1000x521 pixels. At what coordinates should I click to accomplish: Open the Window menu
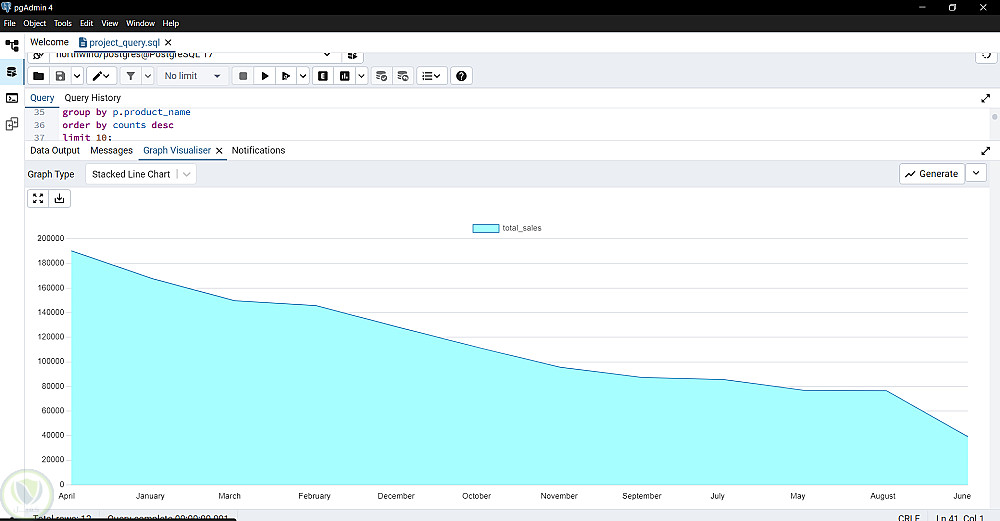point(140,23)
